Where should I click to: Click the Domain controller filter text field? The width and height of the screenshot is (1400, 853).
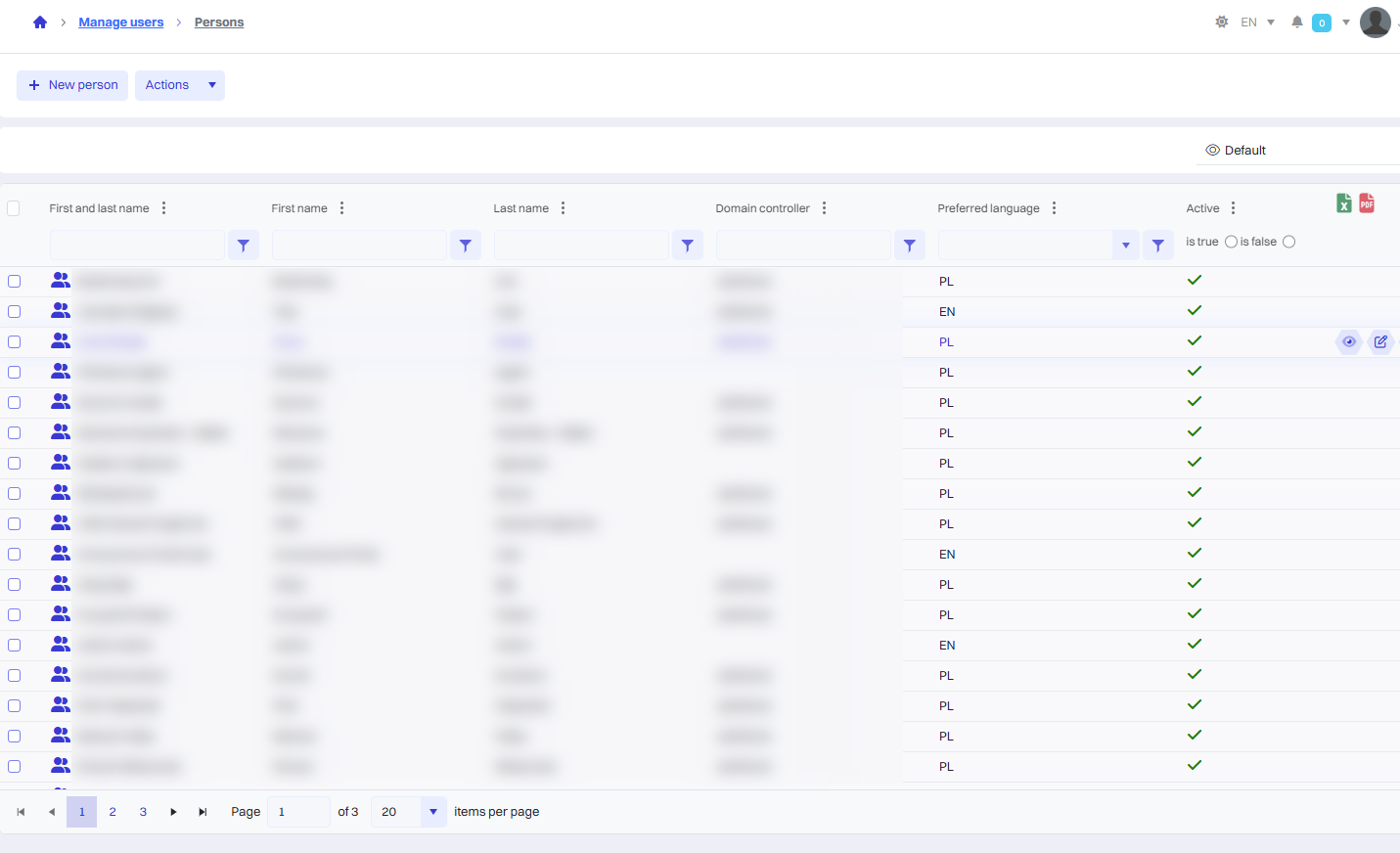803,246
